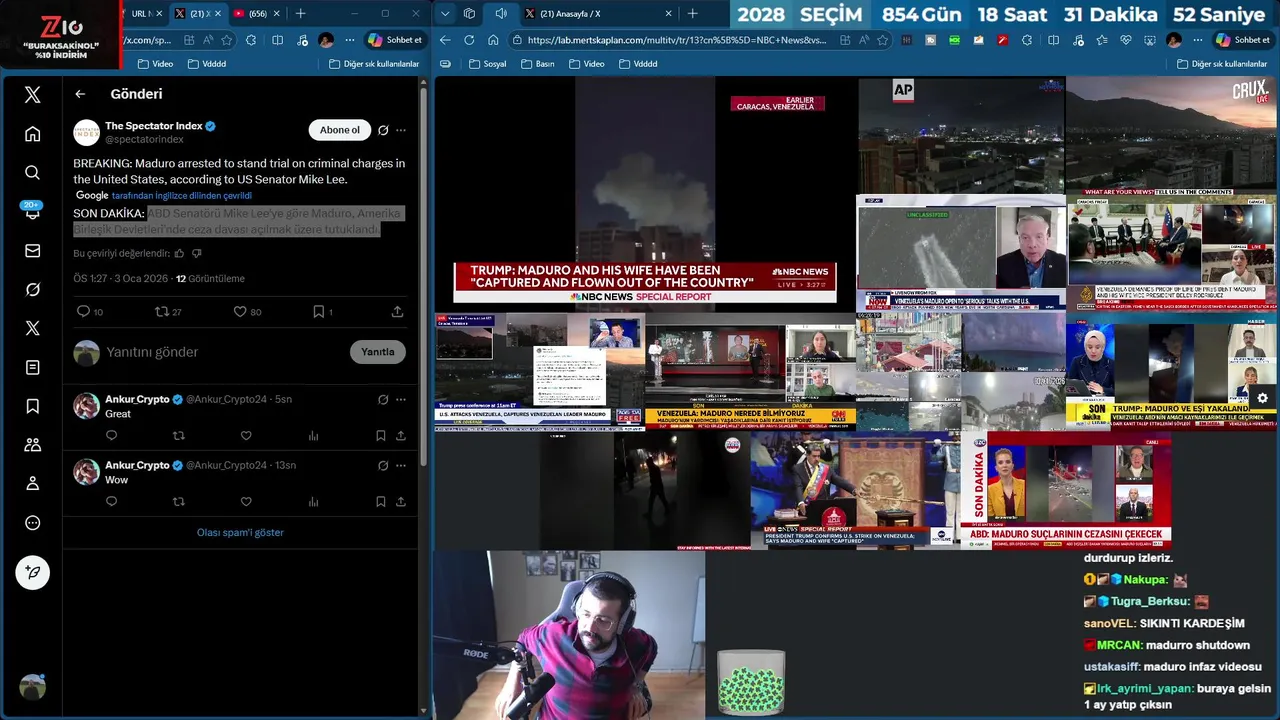Image resolution: width=1280 pixels, height=720 pixels.
Task: Rate translation with thumbs up
Action: click(x=180, y=254)
